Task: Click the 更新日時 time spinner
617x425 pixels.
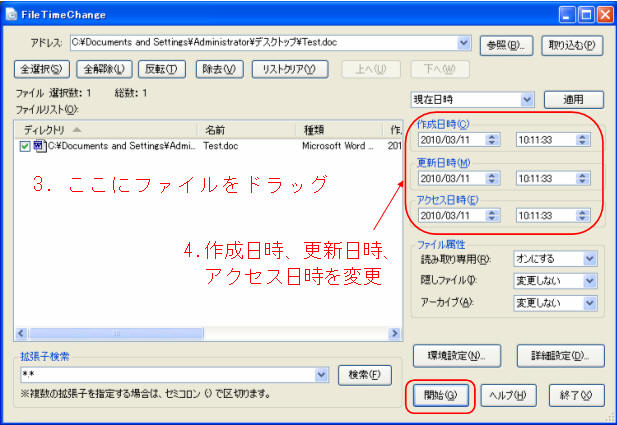Action: [x=583, y=178]
